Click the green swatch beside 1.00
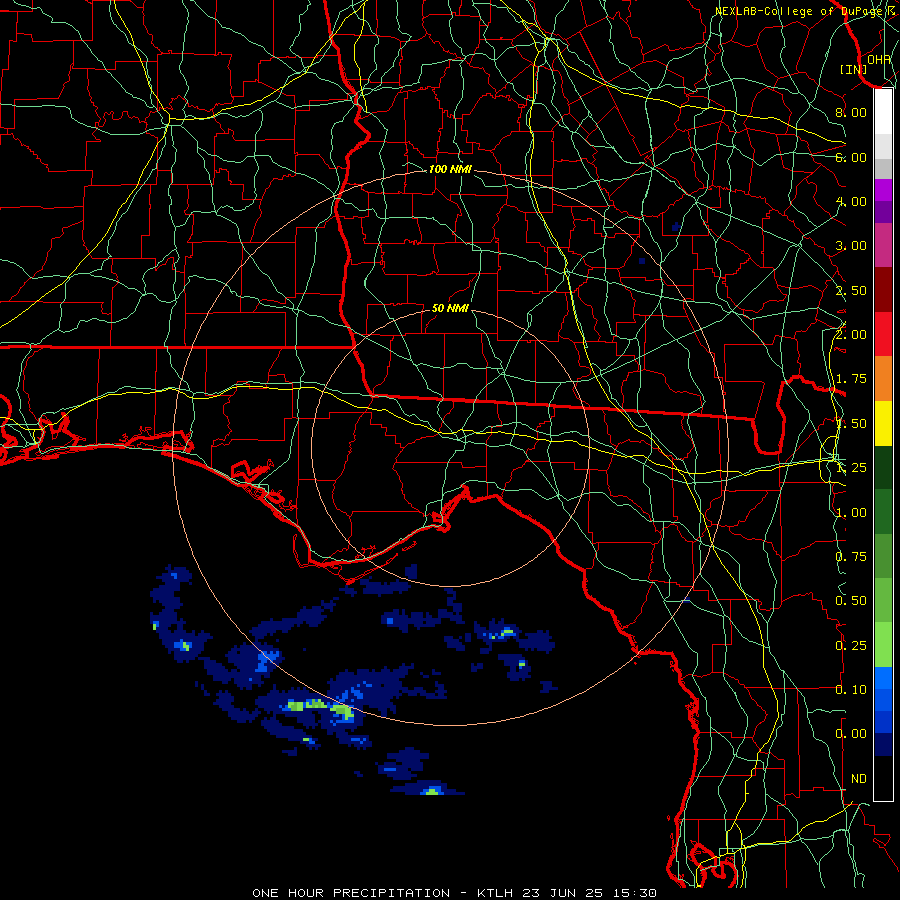This screenshot has height=900, width=900. pyautogui.click(x=883, y=512)
